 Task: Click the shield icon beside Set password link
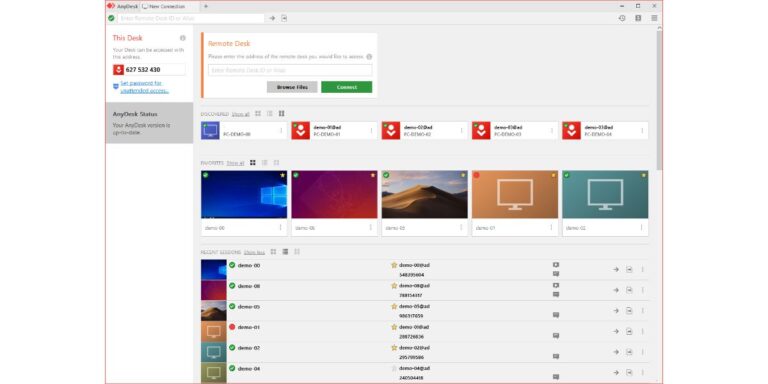[x=116, y=86]
